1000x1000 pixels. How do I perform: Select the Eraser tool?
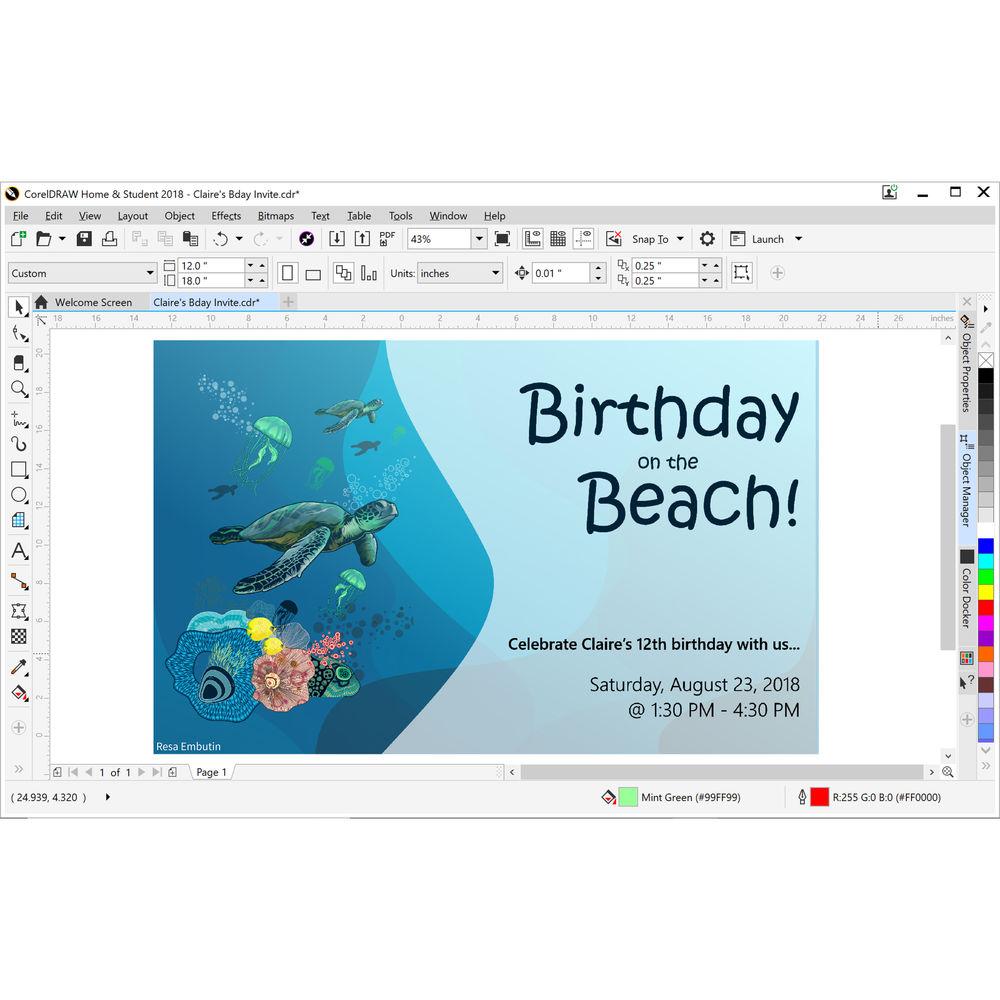pyautogui.click(x=17, y=362)
